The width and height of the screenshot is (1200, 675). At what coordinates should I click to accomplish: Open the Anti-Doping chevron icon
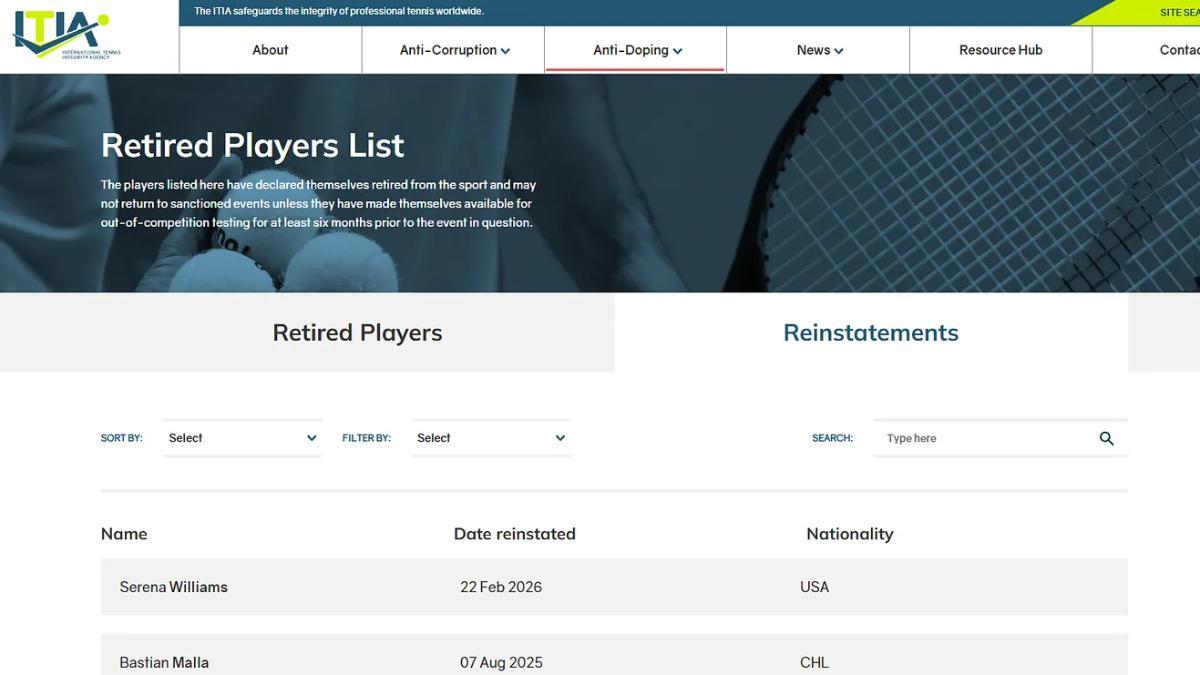[678, 49]
